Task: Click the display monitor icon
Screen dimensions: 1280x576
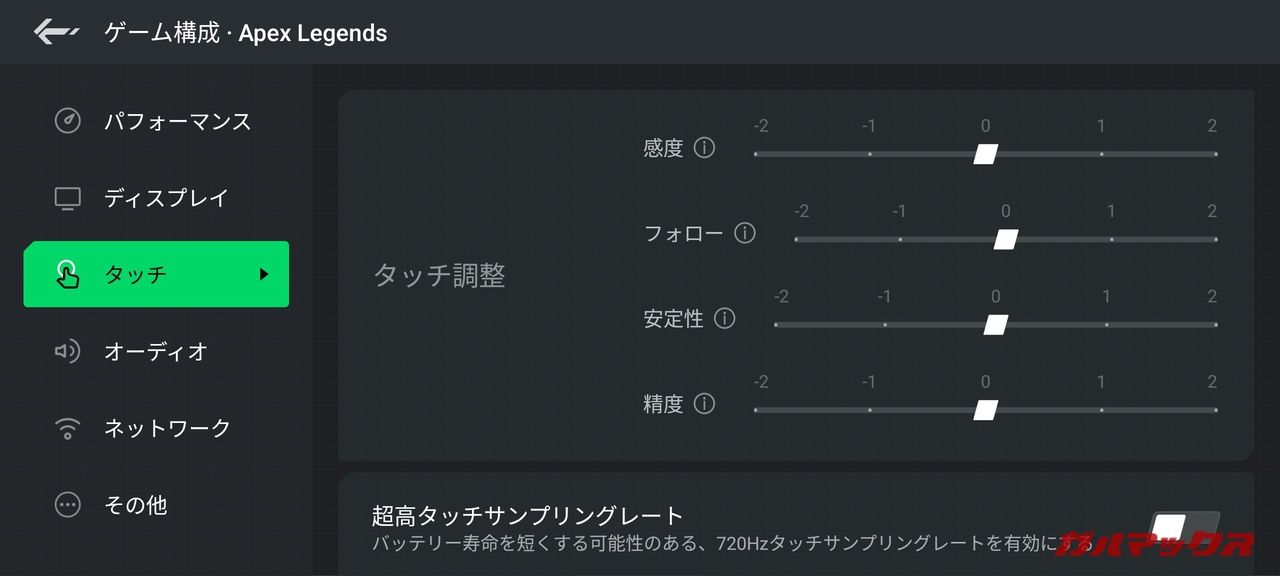Action: click(67, 198)
